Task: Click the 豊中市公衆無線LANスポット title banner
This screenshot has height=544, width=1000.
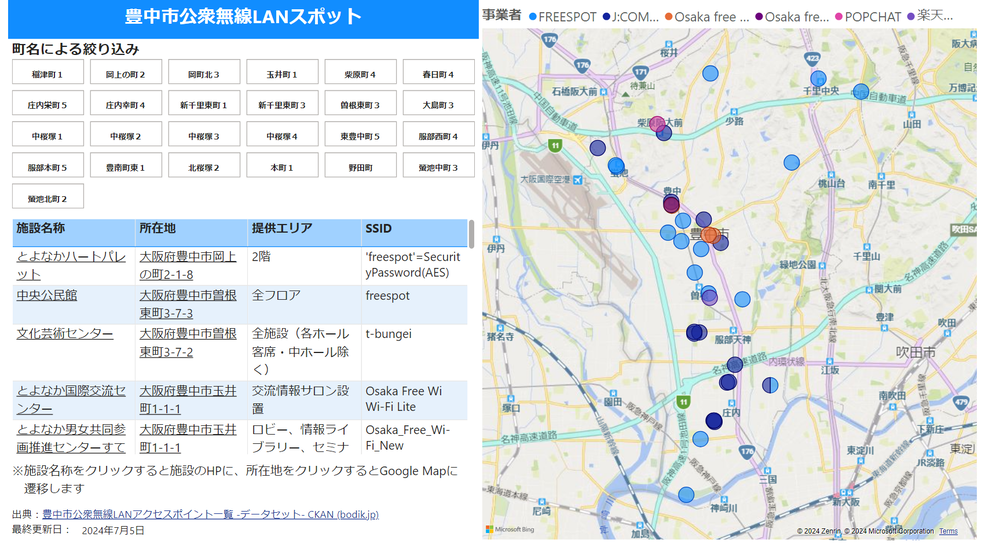Action: [x=243, y=19]
